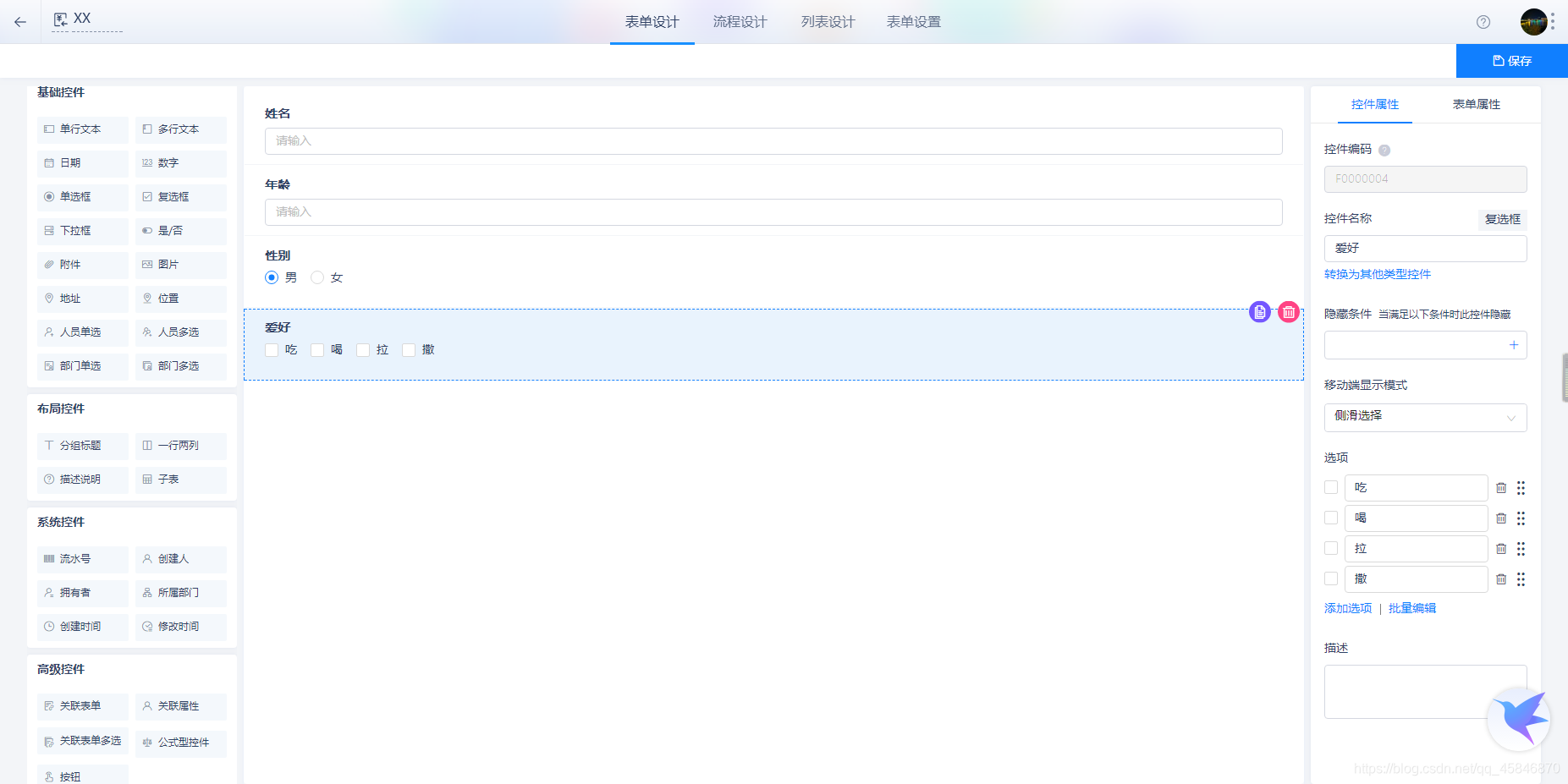The width and height of the screenshot is (1568, 784).
Task: Check the 撒 checkbox in the form
Action: 409,350
